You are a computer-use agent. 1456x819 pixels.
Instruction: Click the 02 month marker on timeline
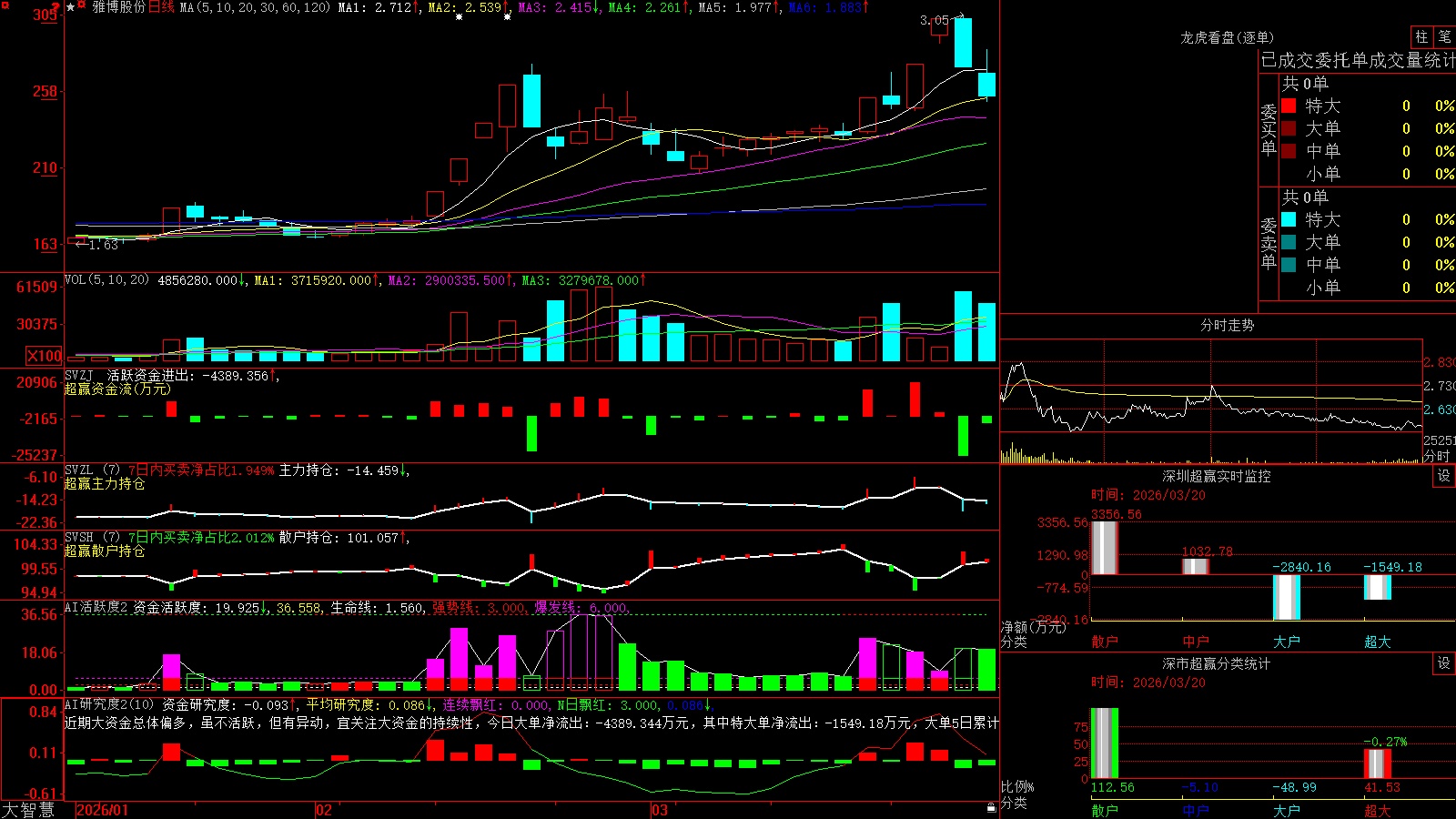323,810
